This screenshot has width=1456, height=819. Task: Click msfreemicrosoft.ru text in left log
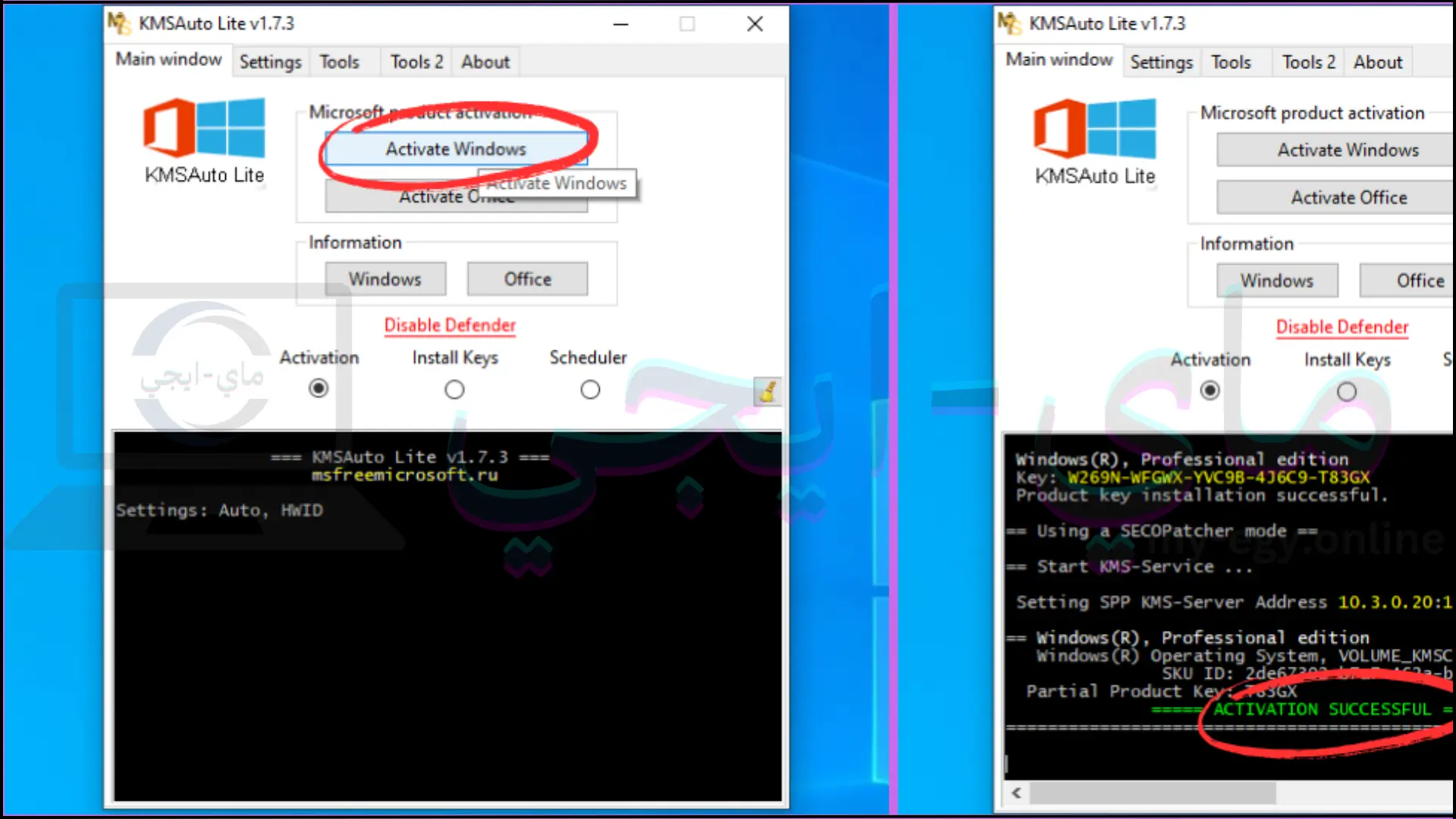click(x=404, y=475)
